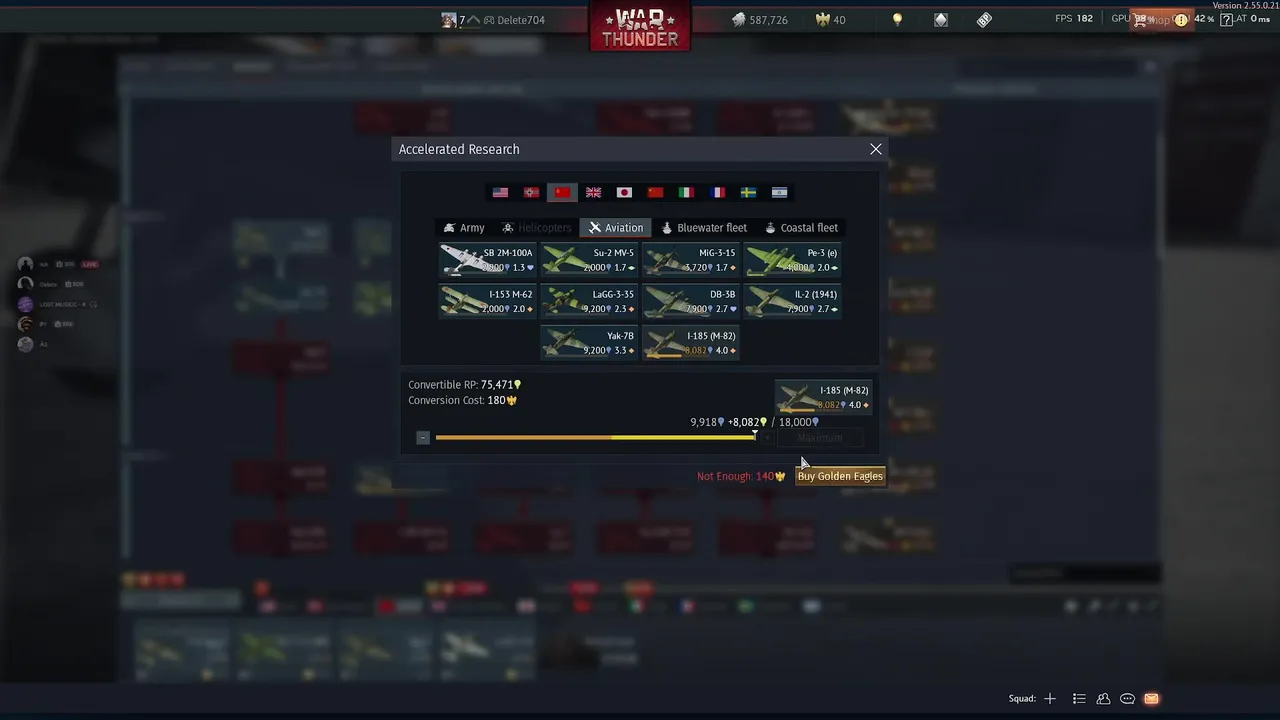
Task: Open the Battle Pass BP icon
Action: coord(985,20)
